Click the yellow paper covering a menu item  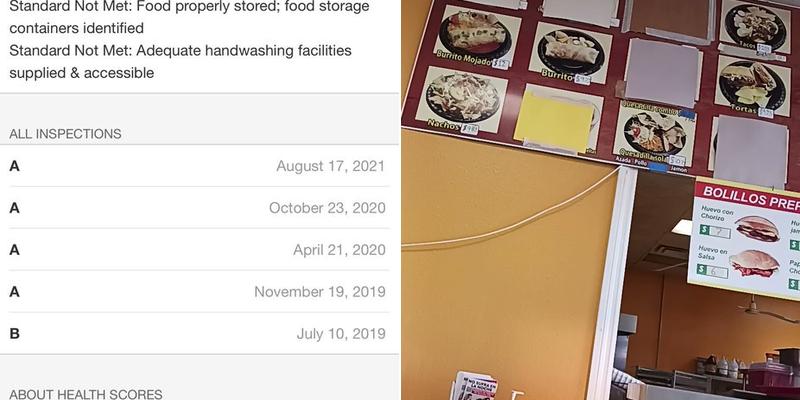pyautogui.click(x=555, y=121)
